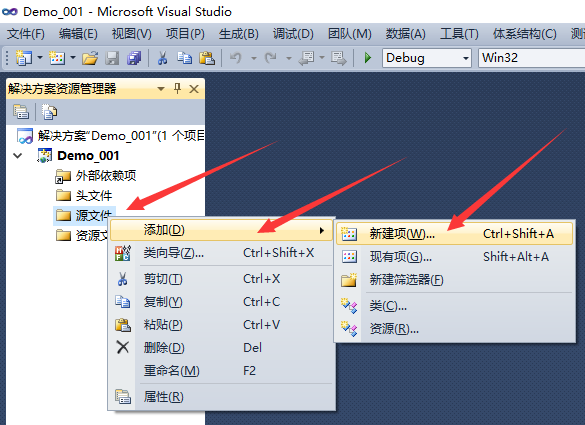Viewport: 585px width, 425px height.
Task: Close the Solution Explorer panel
Action: coord(194,89)
